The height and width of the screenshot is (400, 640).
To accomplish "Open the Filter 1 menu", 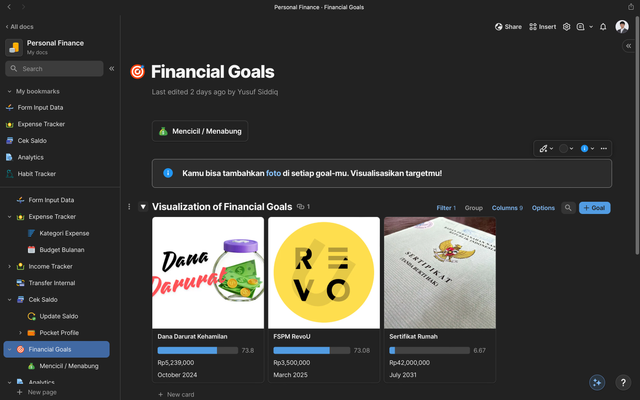I will [x=446, y=208].
